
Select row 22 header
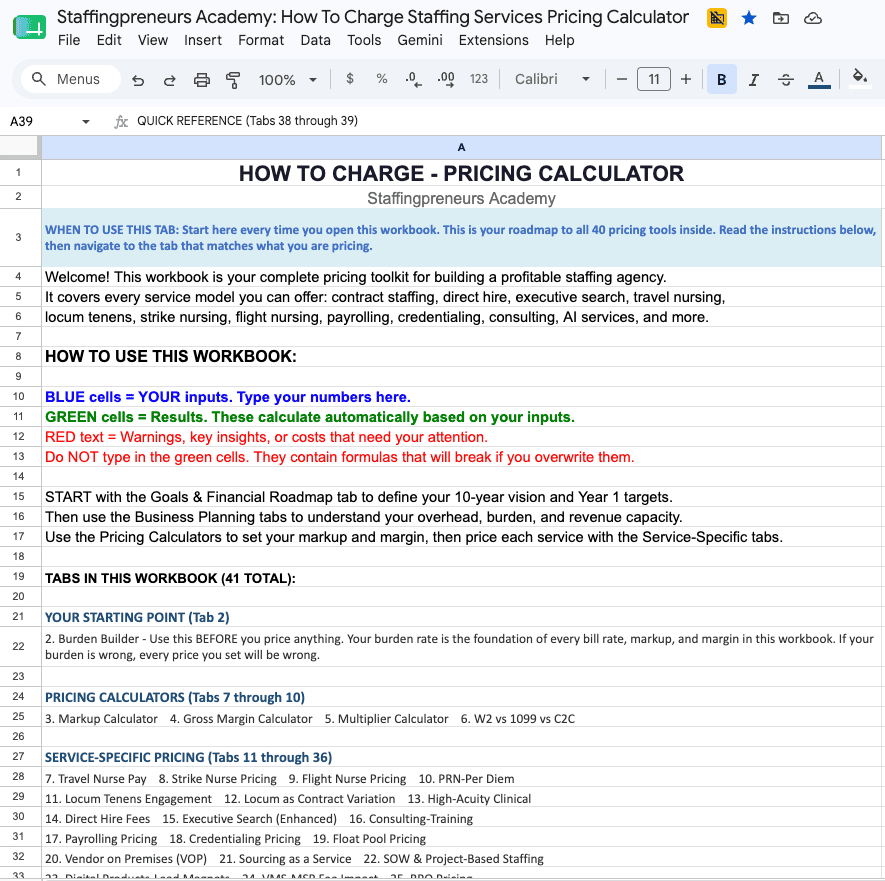pos(19,647)
